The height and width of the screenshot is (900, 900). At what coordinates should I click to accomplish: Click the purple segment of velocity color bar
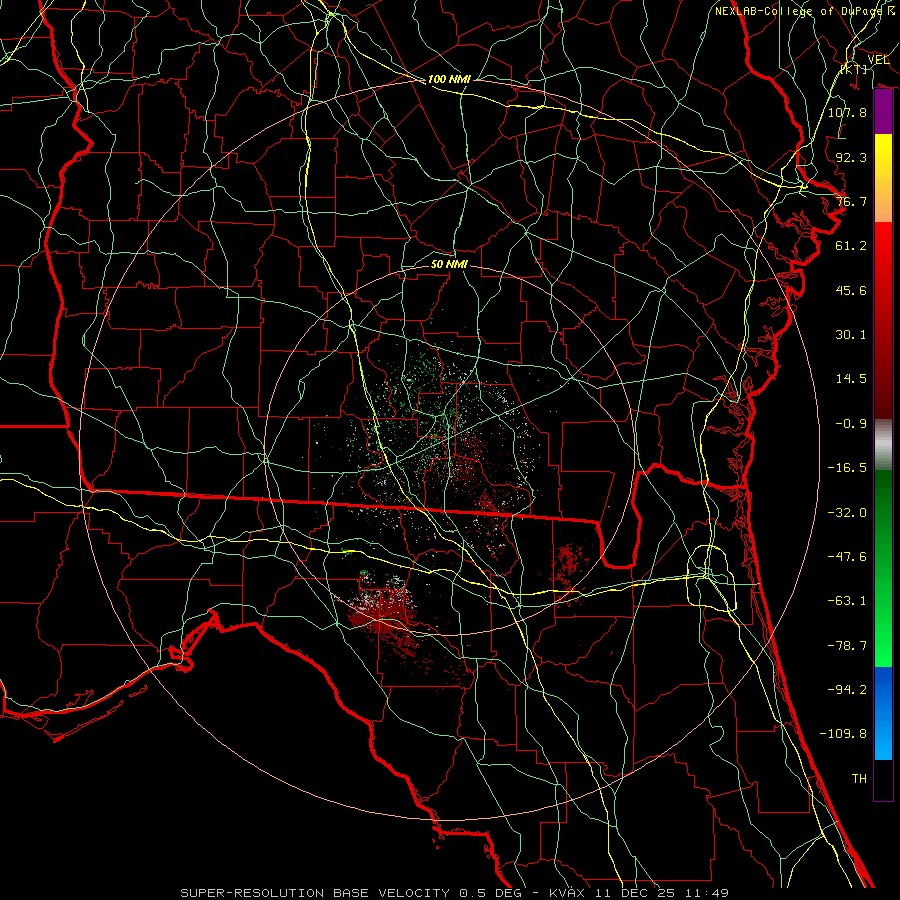883,112
